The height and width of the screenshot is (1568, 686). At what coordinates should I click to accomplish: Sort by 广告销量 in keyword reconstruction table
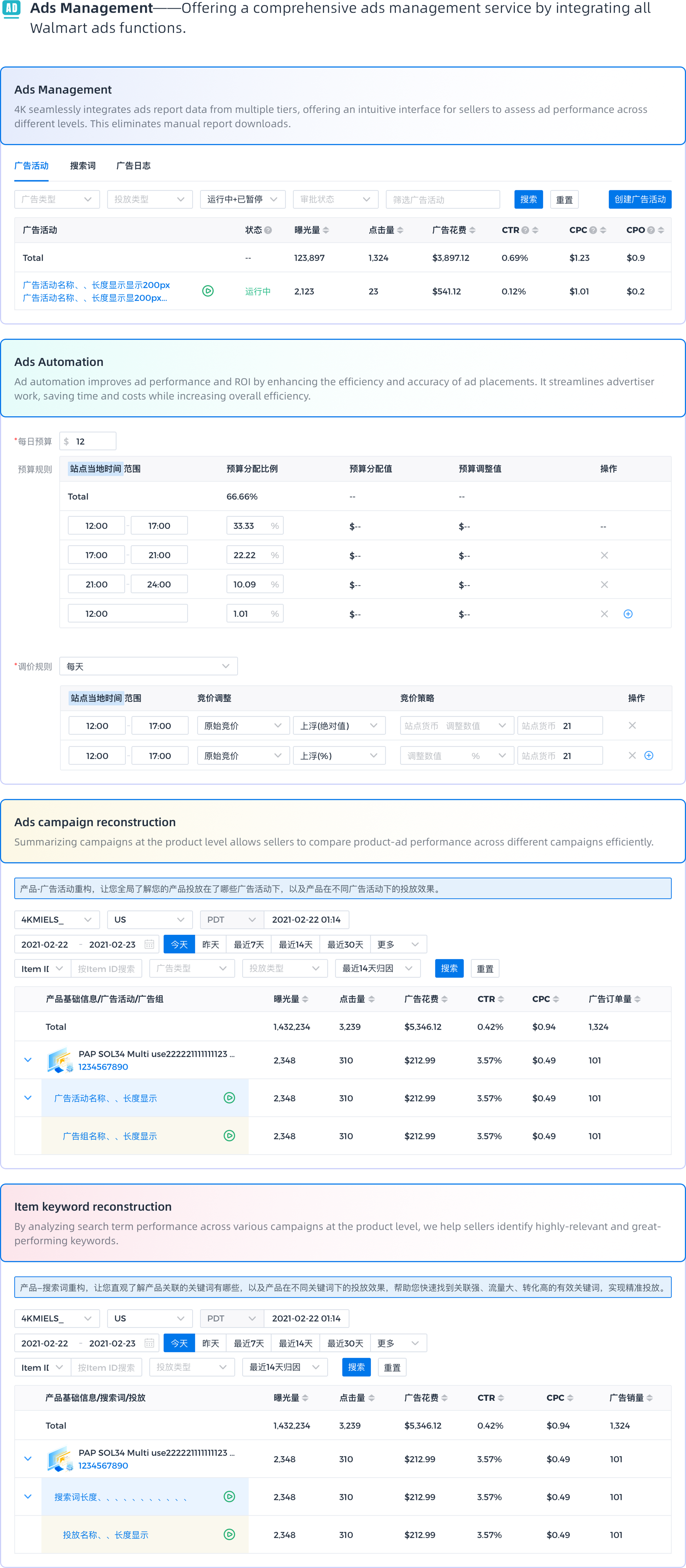click(649, 1398)
